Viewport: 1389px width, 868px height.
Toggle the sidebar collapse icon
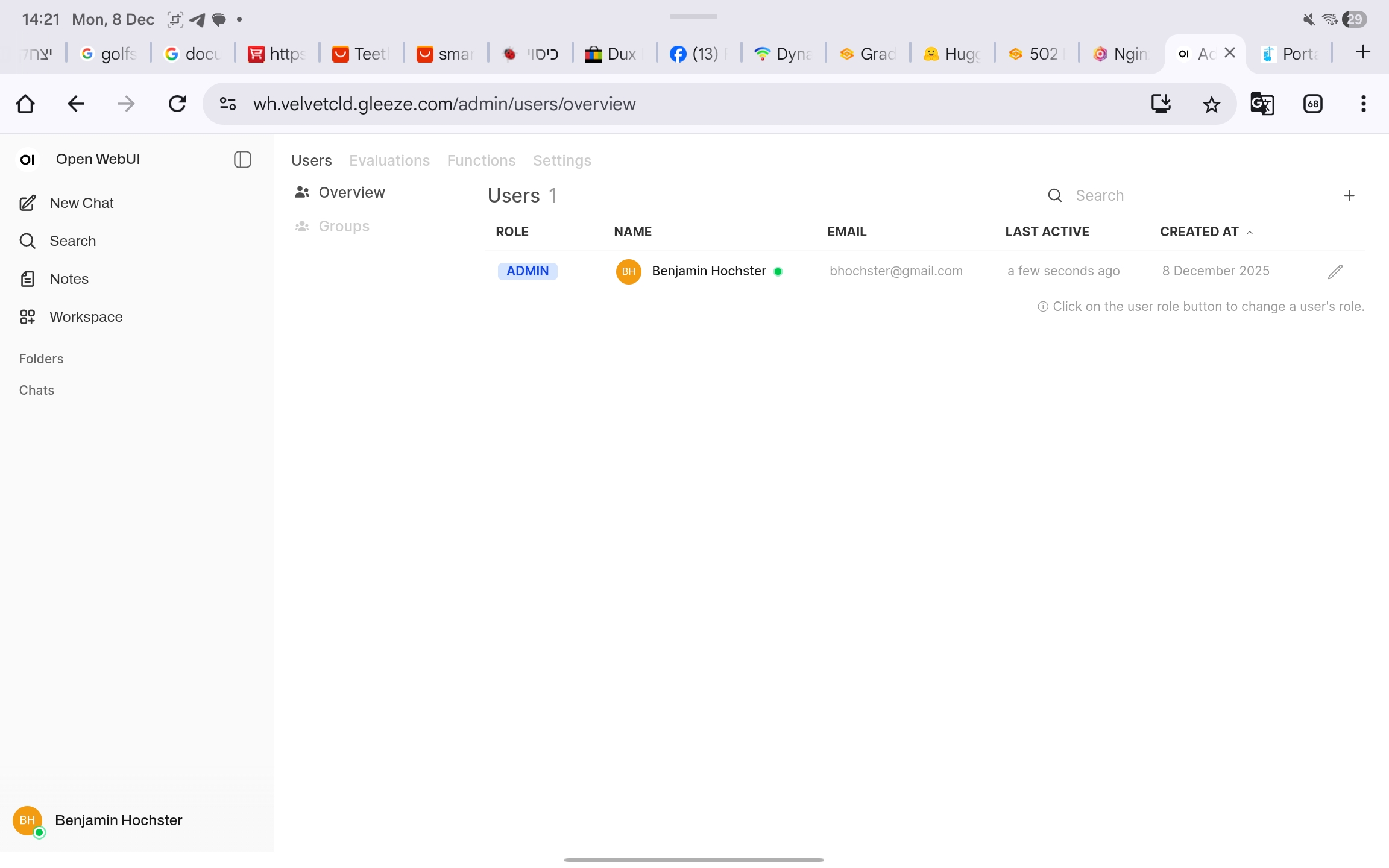click(x=242, y=159)
